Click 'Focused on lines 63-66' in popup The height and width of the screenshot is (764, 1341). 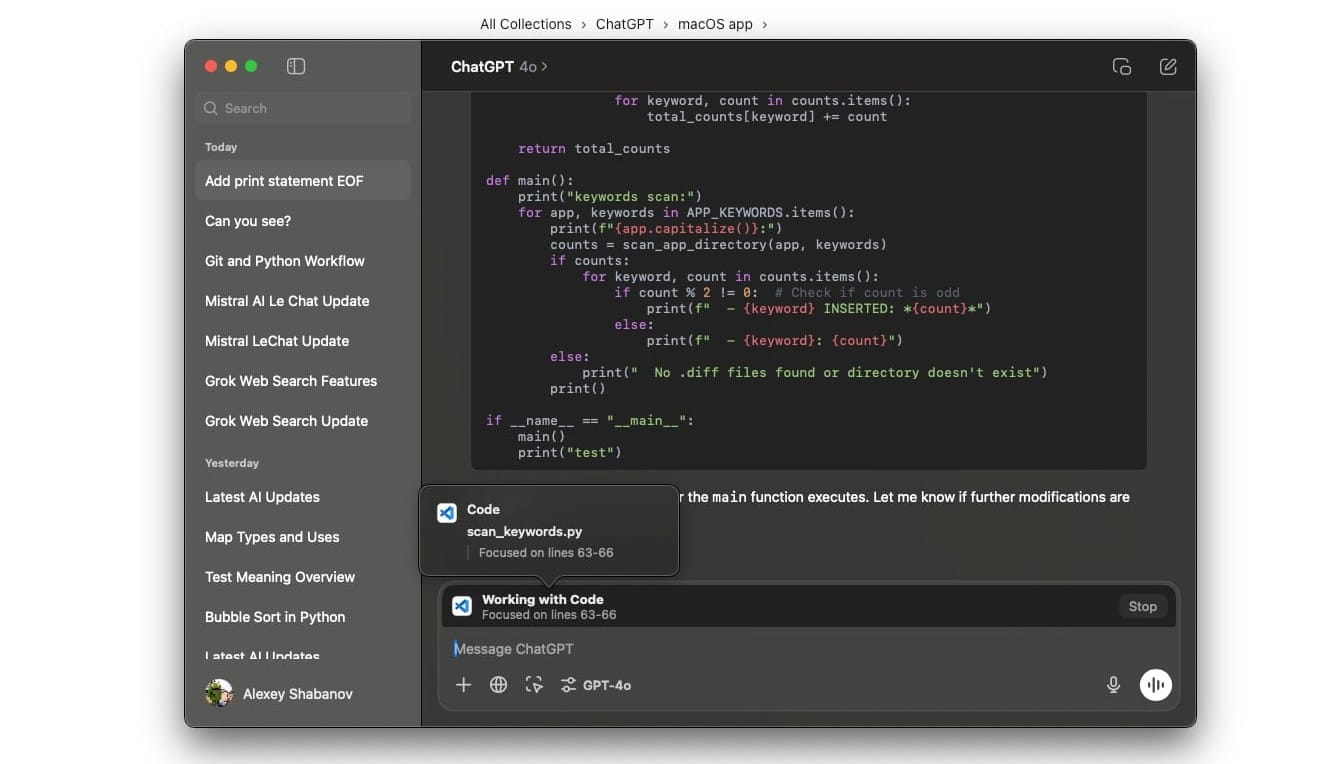pos(546,552)
